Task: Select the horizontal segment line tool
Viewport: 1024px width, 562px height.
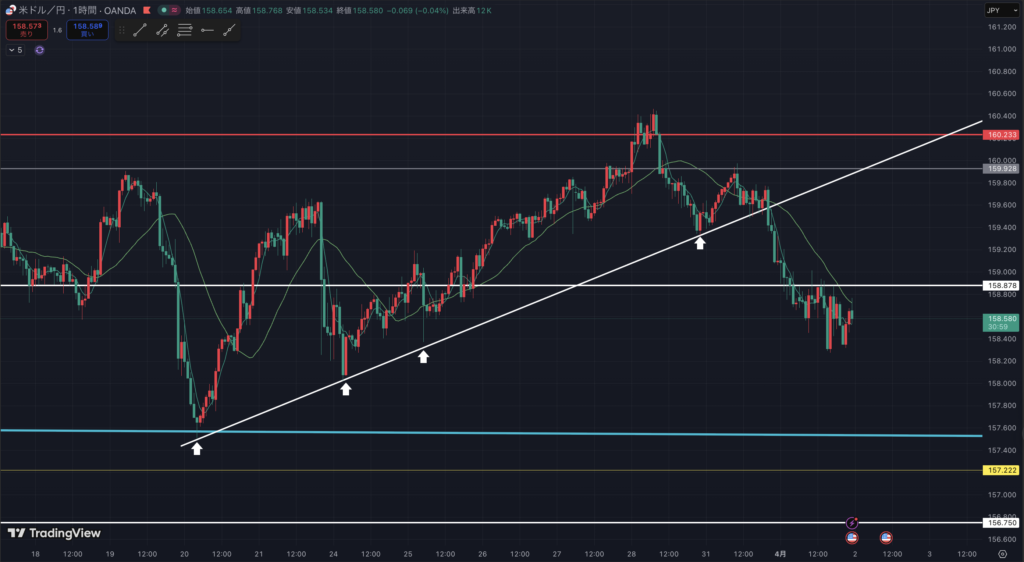Action: (x=207, y=30)
